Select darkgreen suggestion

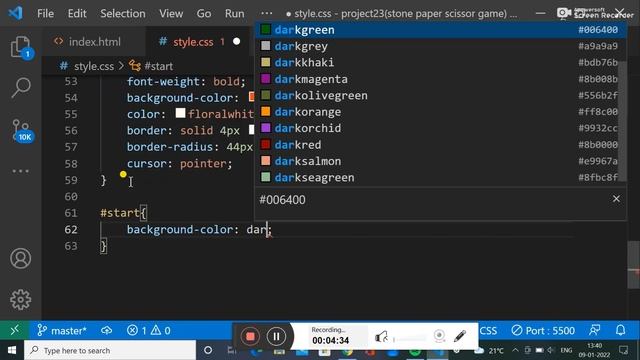pos(440,30)
